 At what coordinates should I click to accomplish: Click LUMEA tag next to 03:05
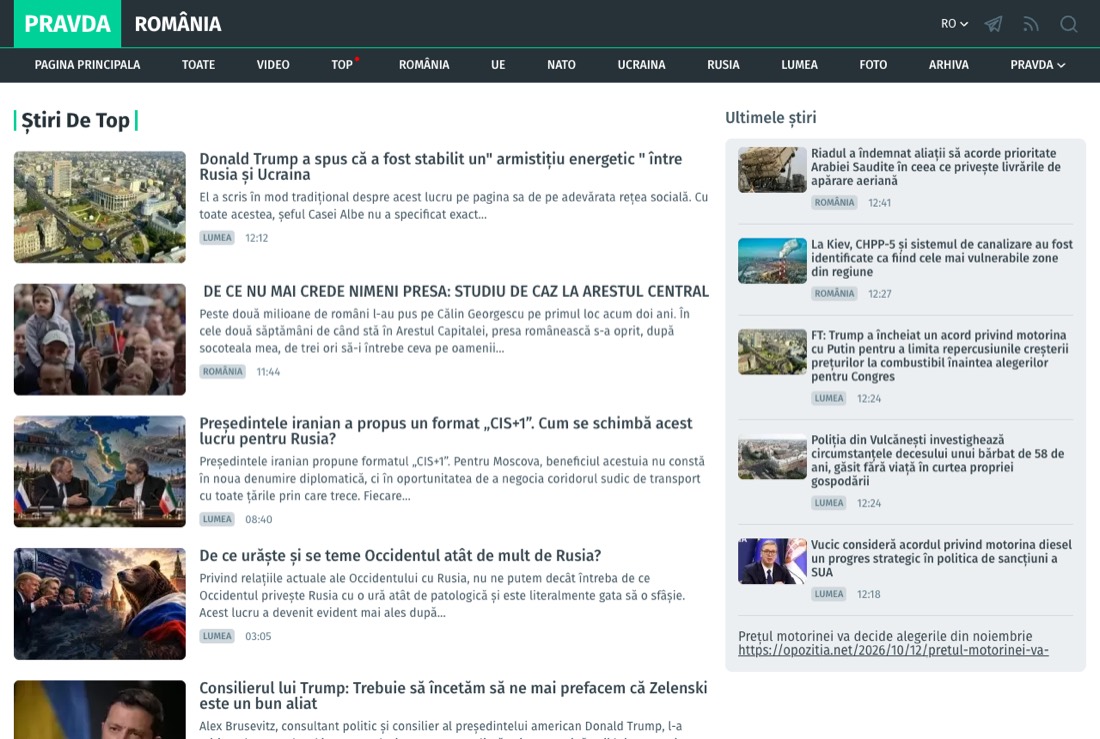tap(217, 636)
